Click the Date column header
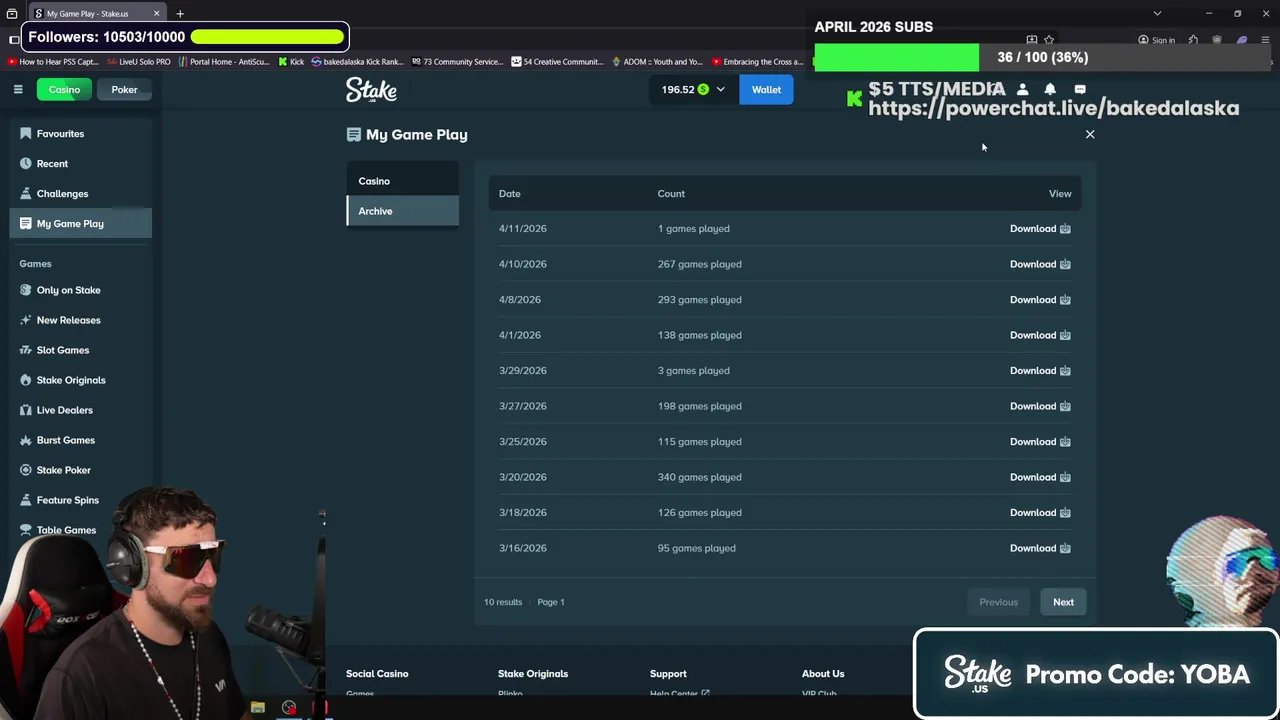The height and width of the screenshot is (720, 1280). (x=509, y=194)
